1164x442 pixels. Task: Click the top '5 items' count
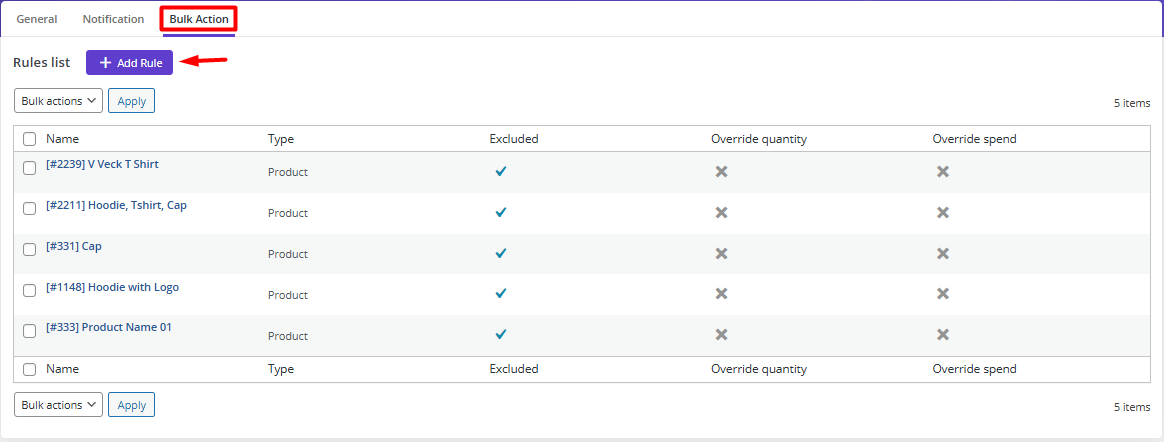coord(1132,103)
